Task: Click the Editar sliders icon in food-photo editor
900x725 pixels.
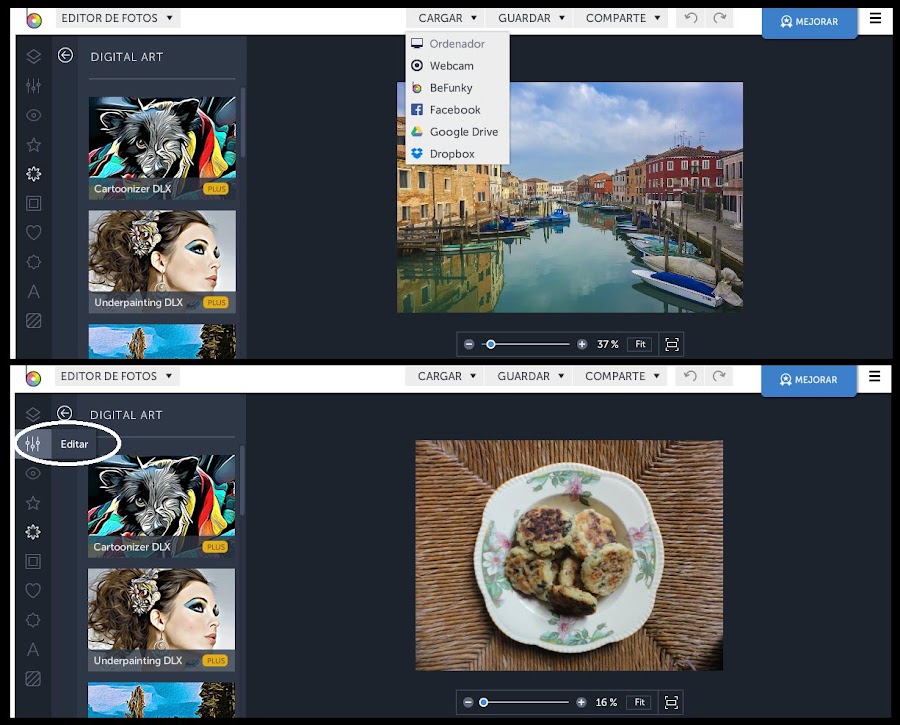Action: (33, 444)
